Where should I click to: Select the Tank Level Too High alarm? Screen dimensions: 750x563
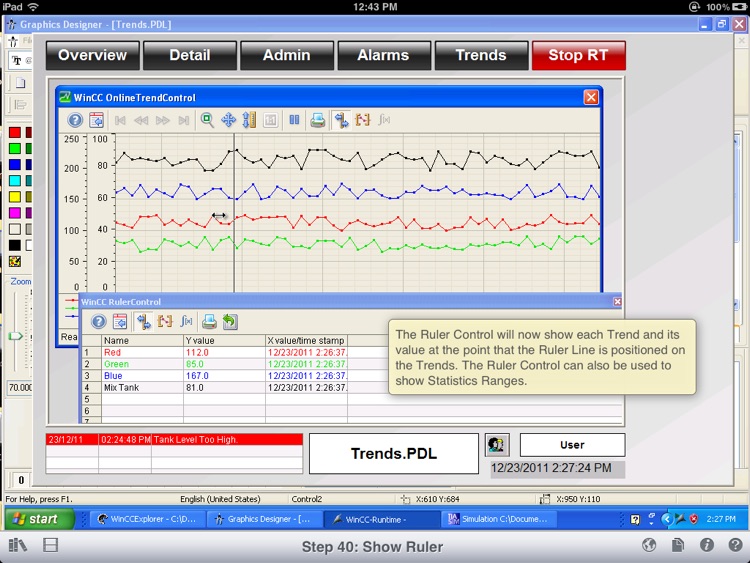pyautogui.click(x=174, y=440)
